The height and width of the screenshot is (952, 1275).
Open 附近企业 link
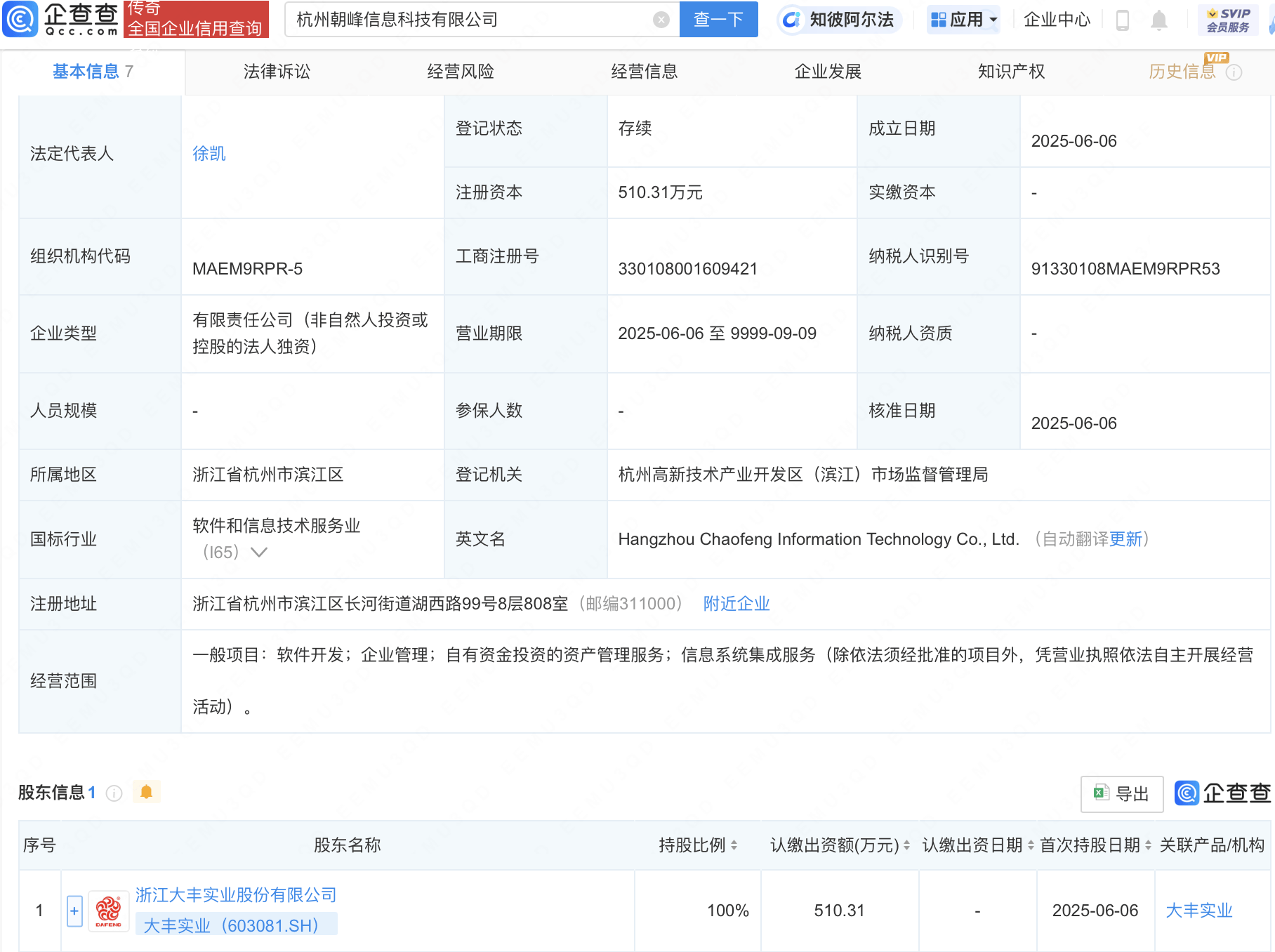736,604
